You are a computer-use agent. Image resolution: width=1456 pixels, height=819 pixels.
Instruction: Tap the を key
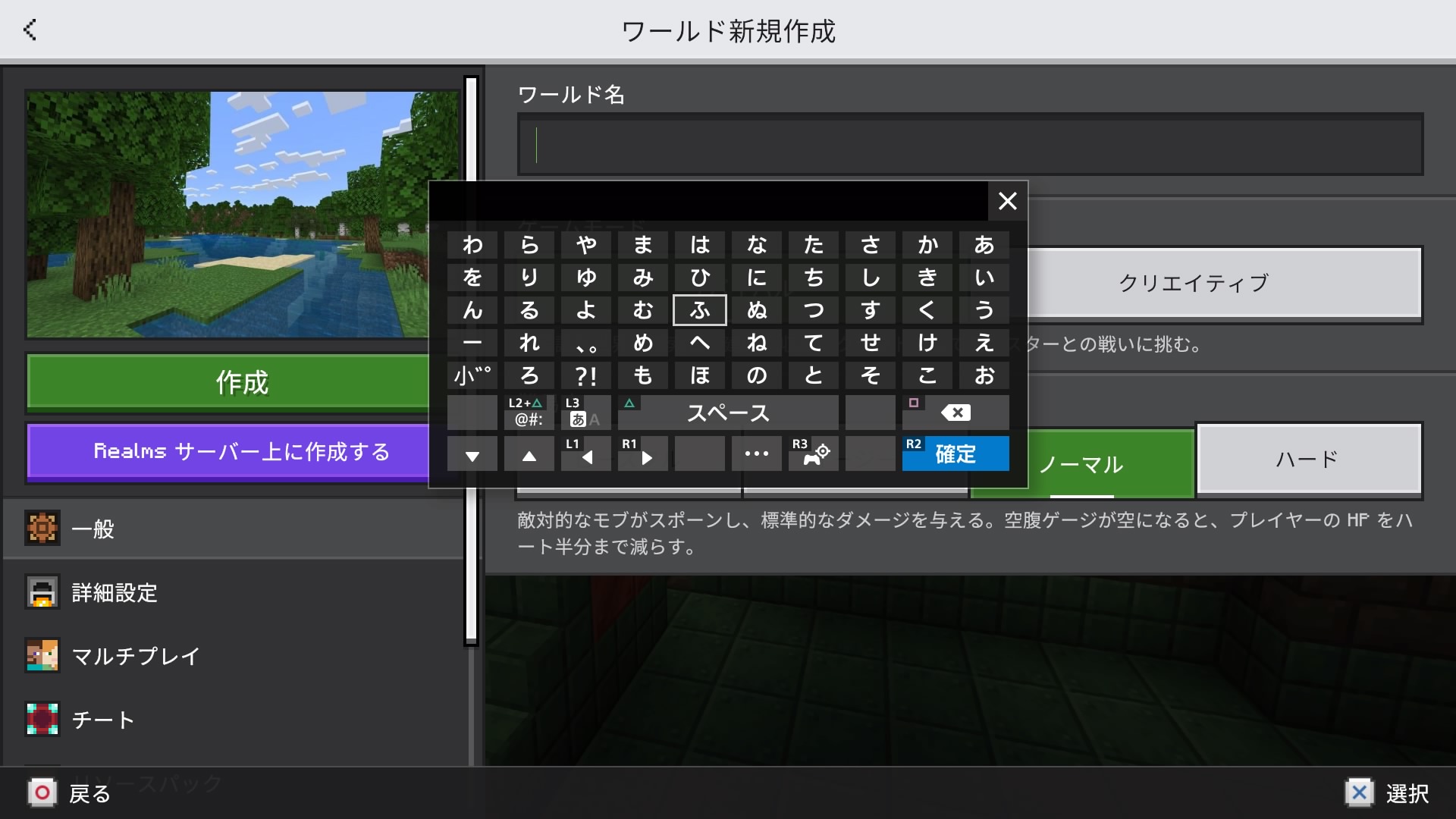pos(472,278)
